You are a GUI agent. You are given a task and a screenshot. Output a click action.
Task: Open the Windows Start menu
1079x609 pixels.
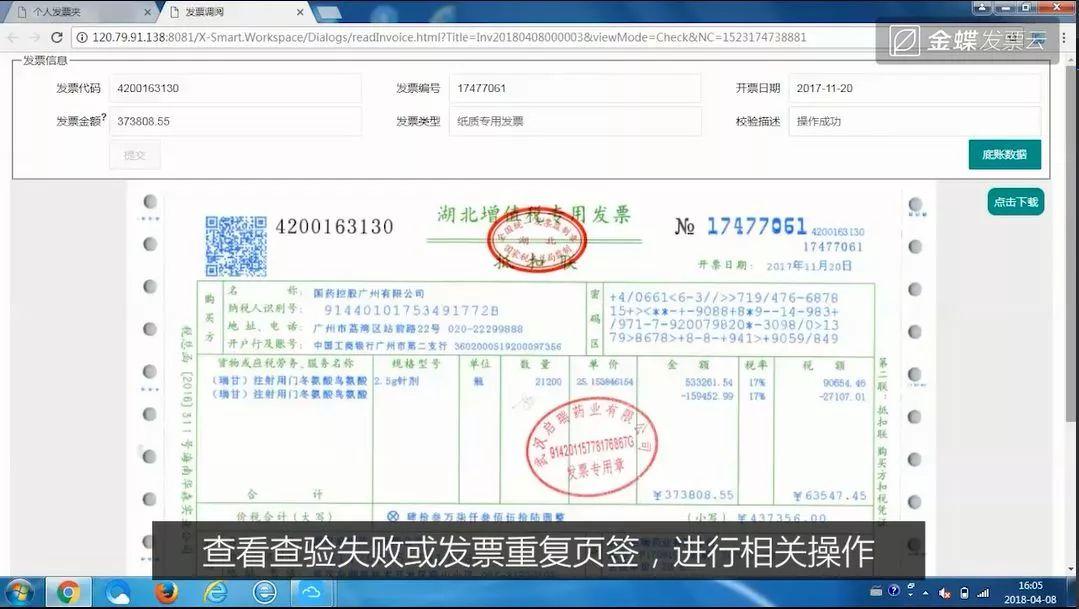pyautogui.click(x=19, y=592)
